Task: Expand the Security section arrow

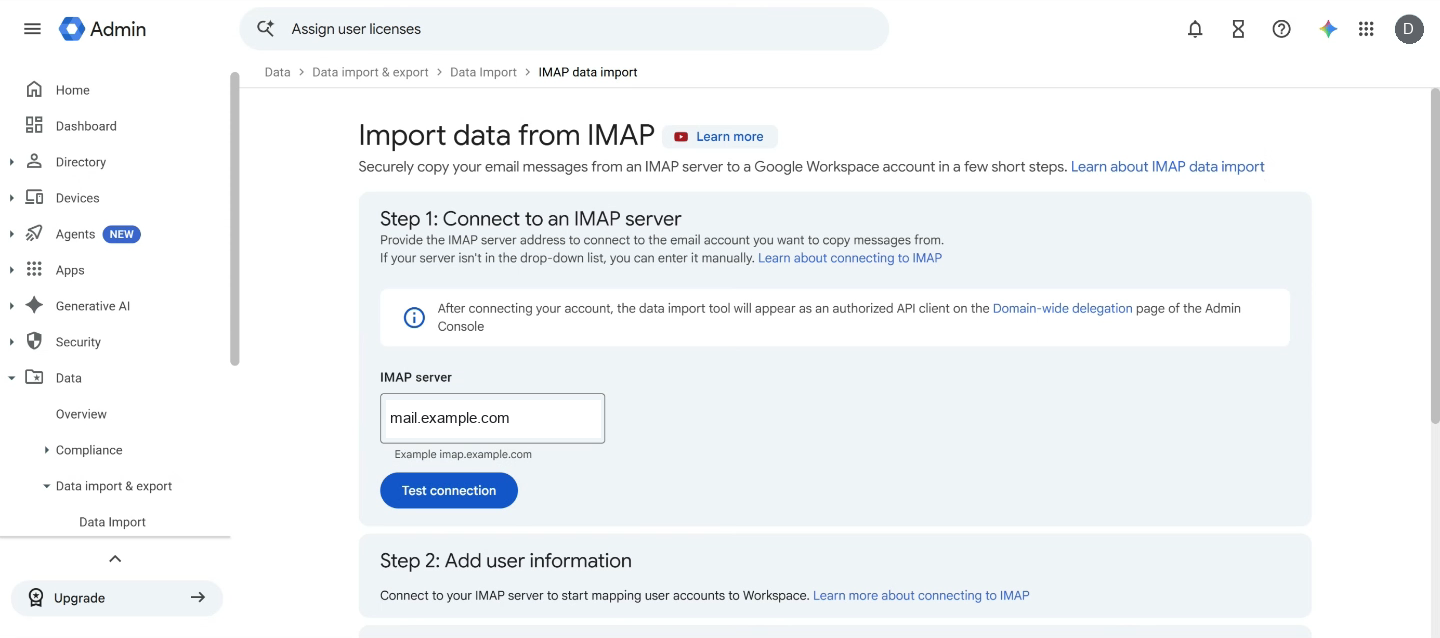Action: click(11, 342)
